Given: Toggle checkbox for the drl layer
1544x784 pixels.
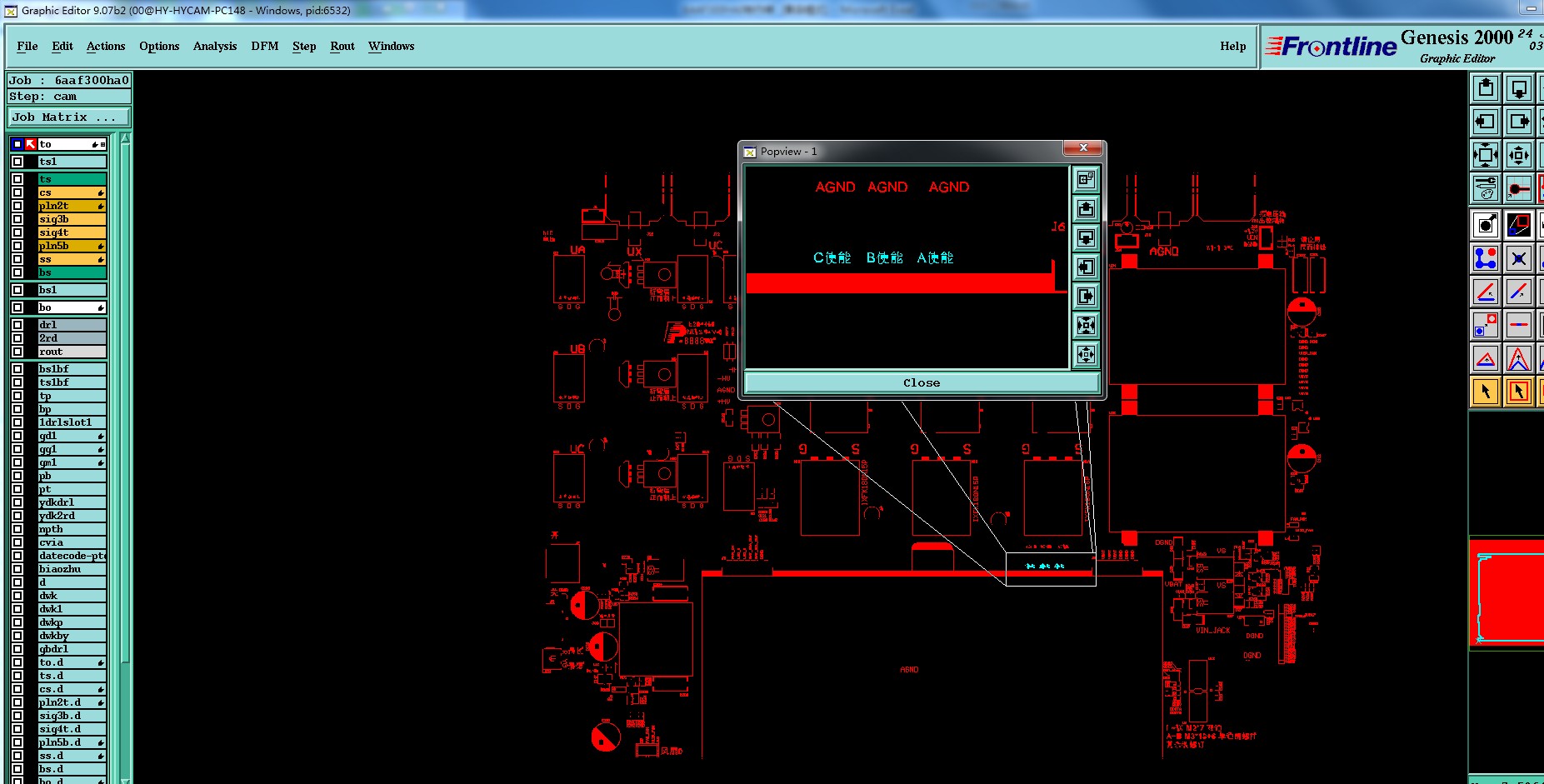Looking at the screenshot, I should coord(17,325).
